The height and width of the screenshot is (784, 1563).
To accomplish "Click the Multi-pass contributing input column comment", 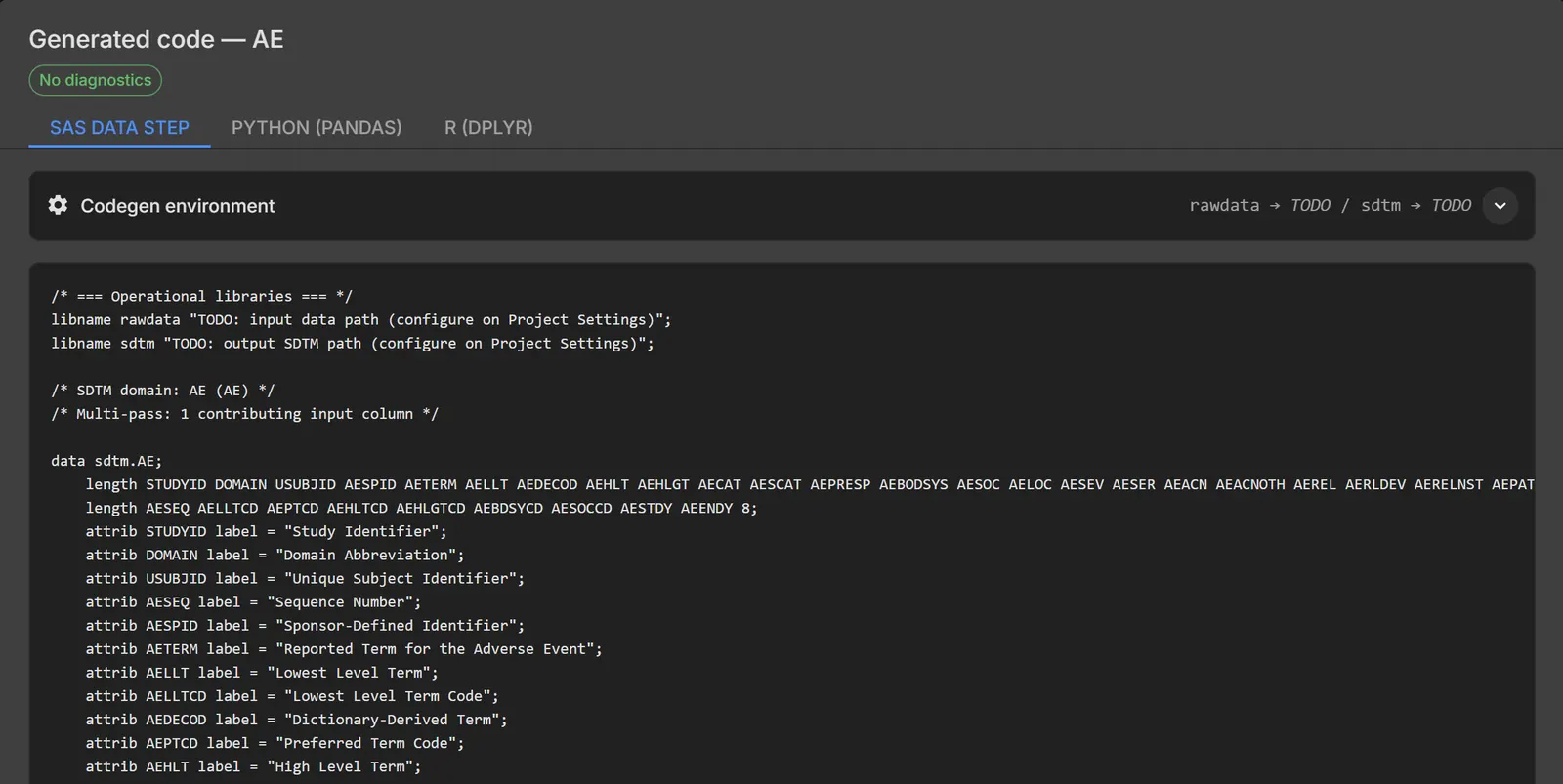I will [x=245, y=413].
